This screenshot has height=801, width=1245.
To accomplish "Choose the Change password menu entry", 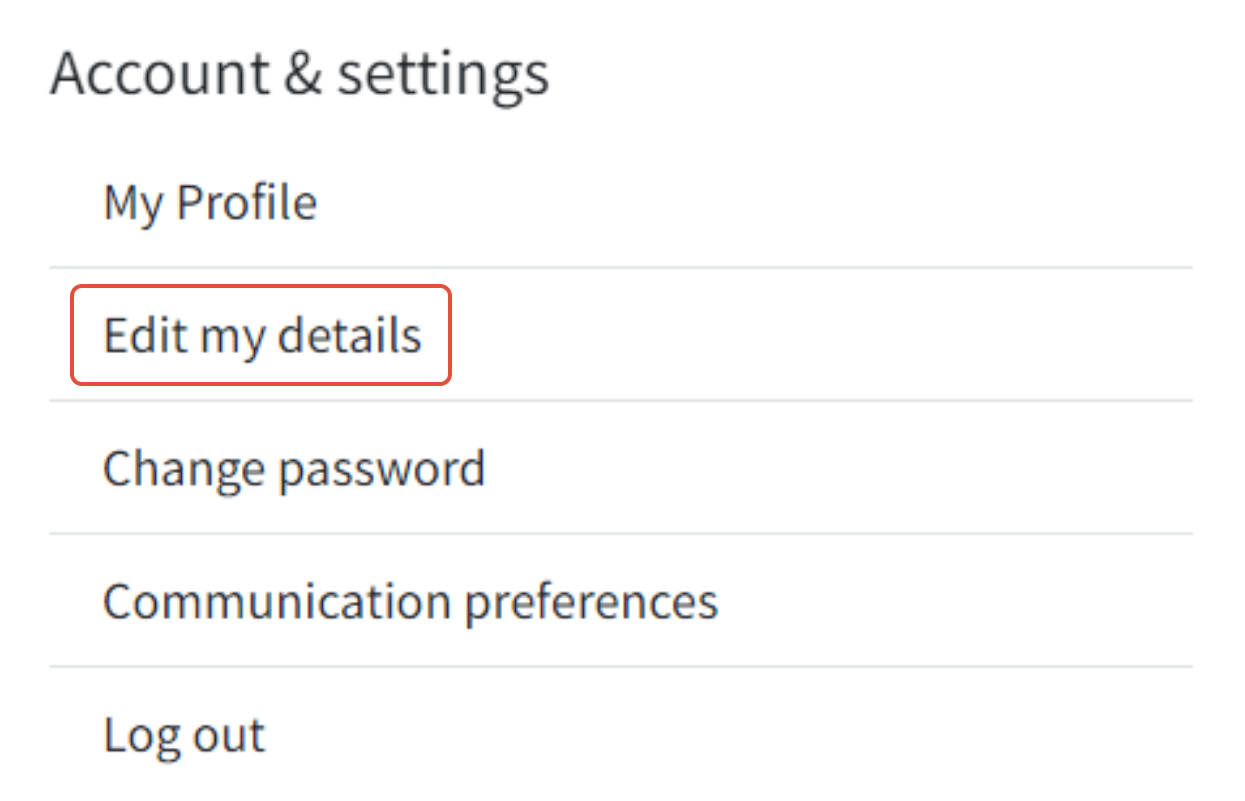I will click(294, 468).
